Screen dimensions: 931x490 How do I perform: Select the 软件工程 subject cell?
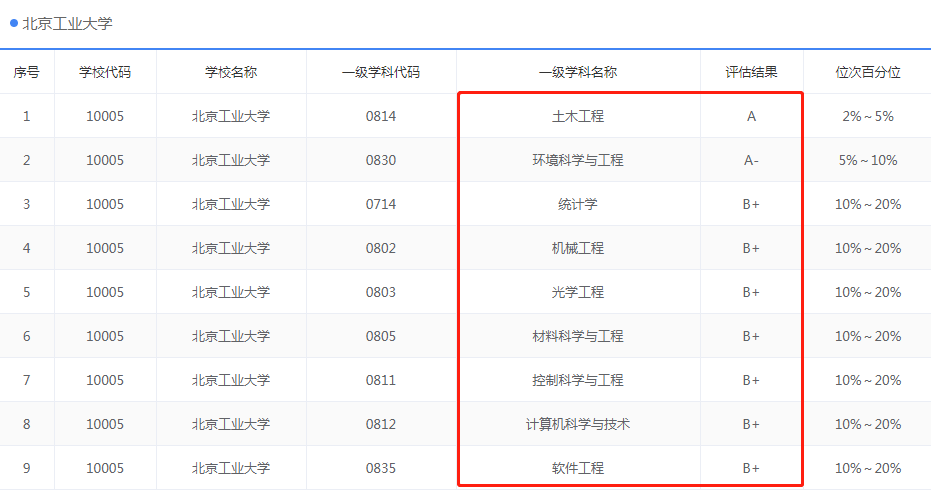tap(578, 468)
